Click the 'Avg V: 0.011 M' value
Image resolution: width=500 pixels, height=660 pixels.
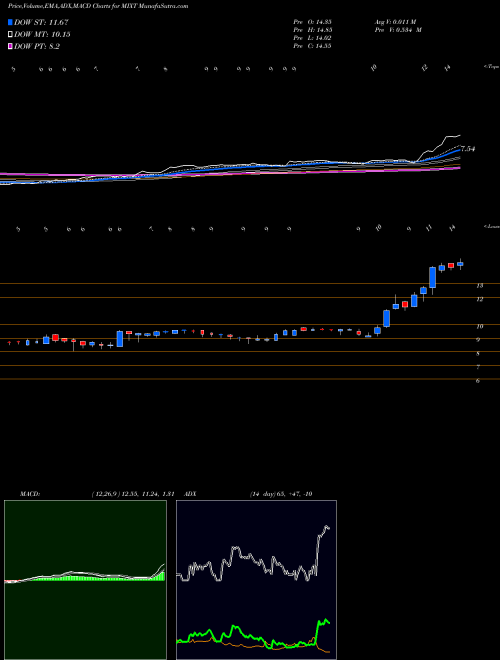(x=395, y=22)
